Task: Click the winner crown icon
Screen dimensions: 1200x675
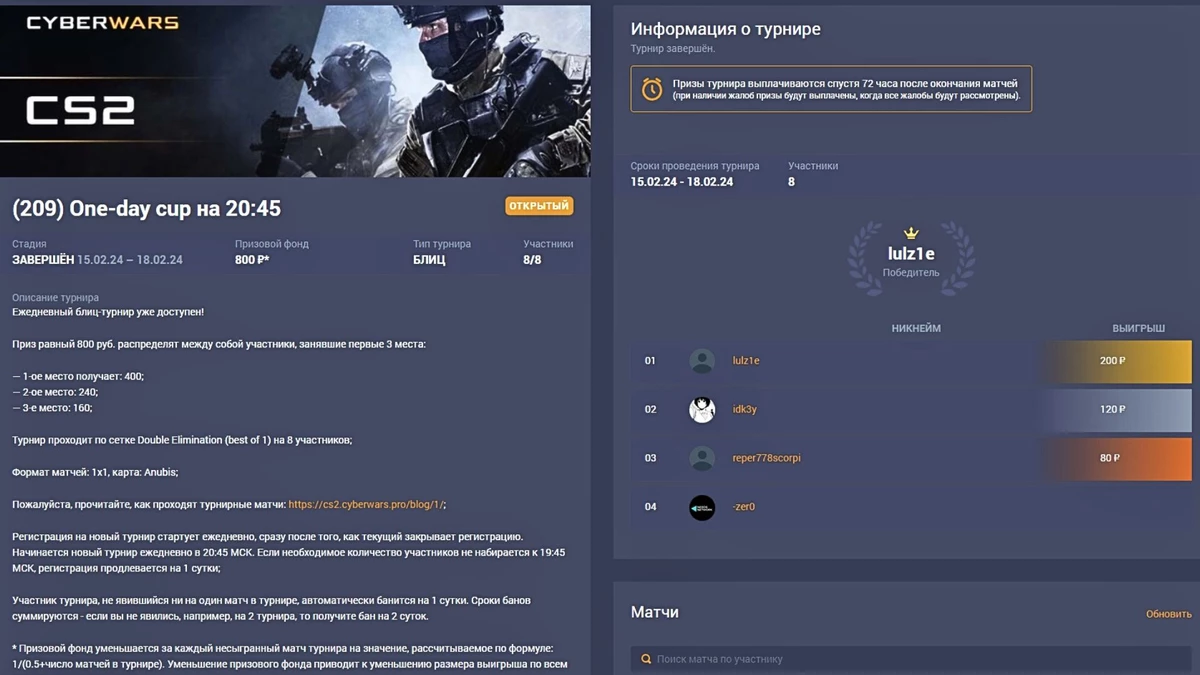Action: [x=911, y=234]
